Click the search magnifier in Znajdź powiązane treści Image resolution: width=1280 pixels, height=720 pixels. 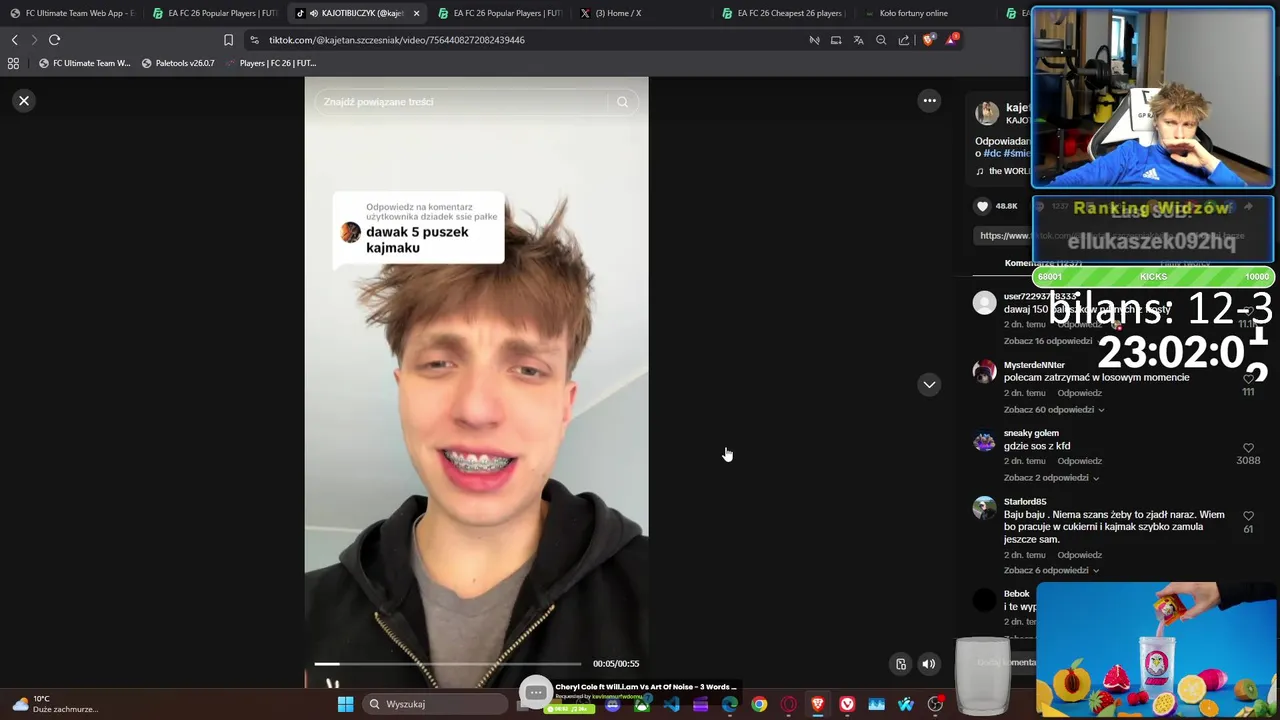coord(622,102)
